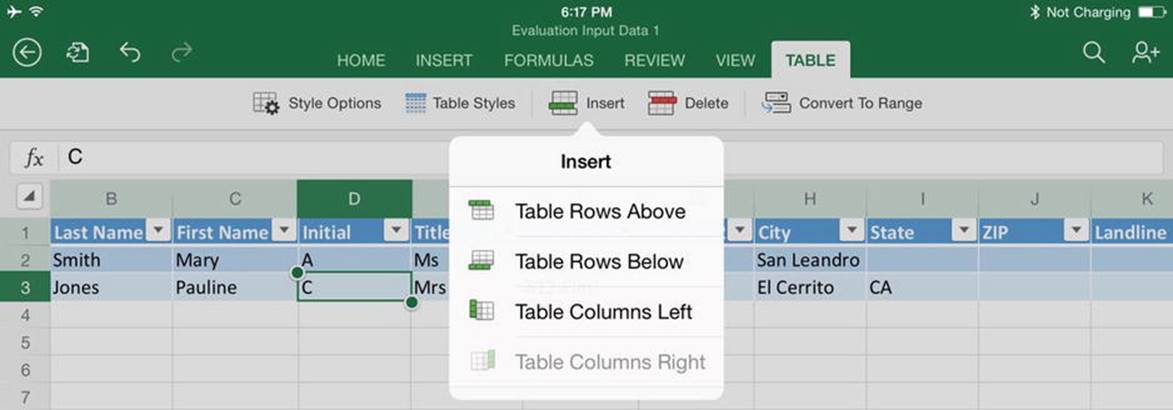
Task: Click the Style Options gear-table icon
Action: 266,103
